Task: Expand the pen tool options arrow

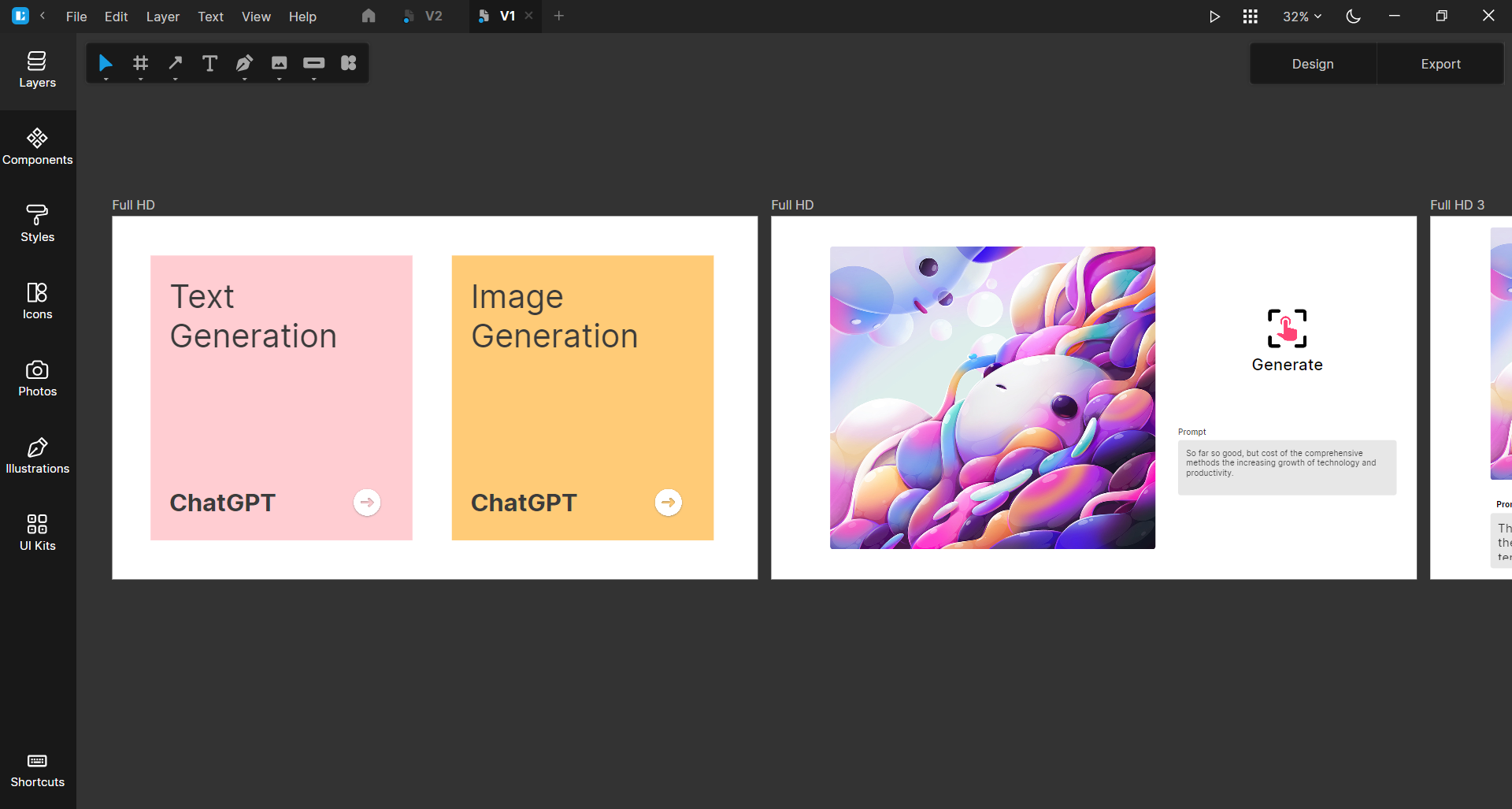Action: (244, 79)
